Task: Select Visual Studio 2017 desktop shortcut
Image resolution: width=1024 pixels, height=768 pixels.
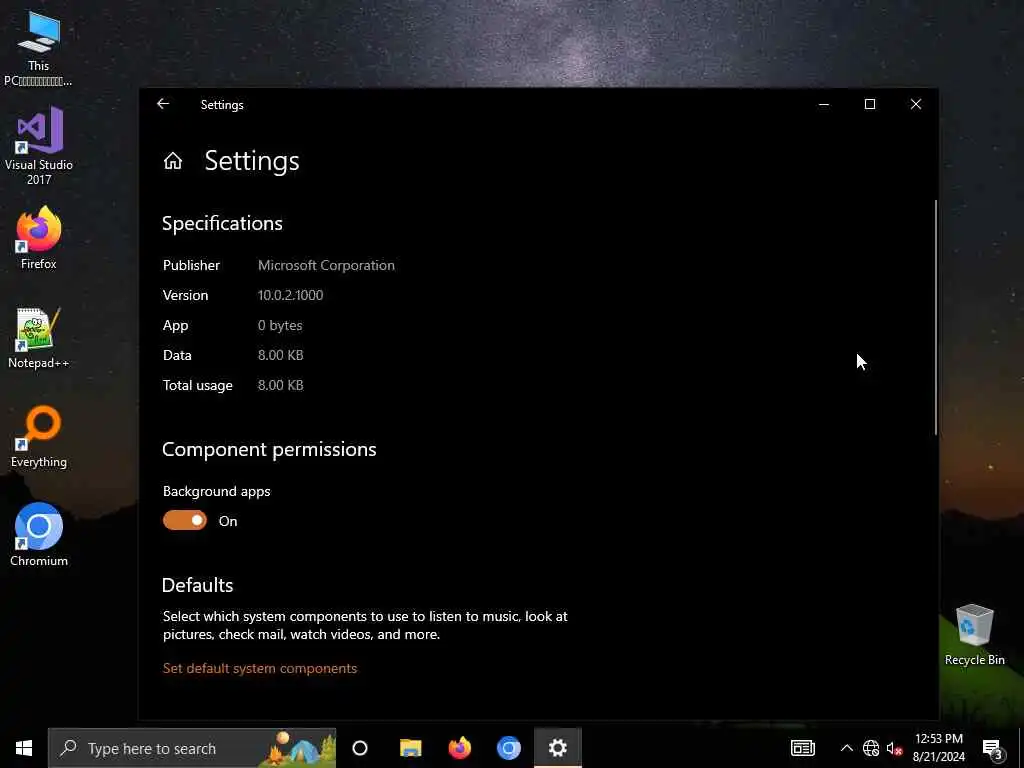Action: [39, 147]
